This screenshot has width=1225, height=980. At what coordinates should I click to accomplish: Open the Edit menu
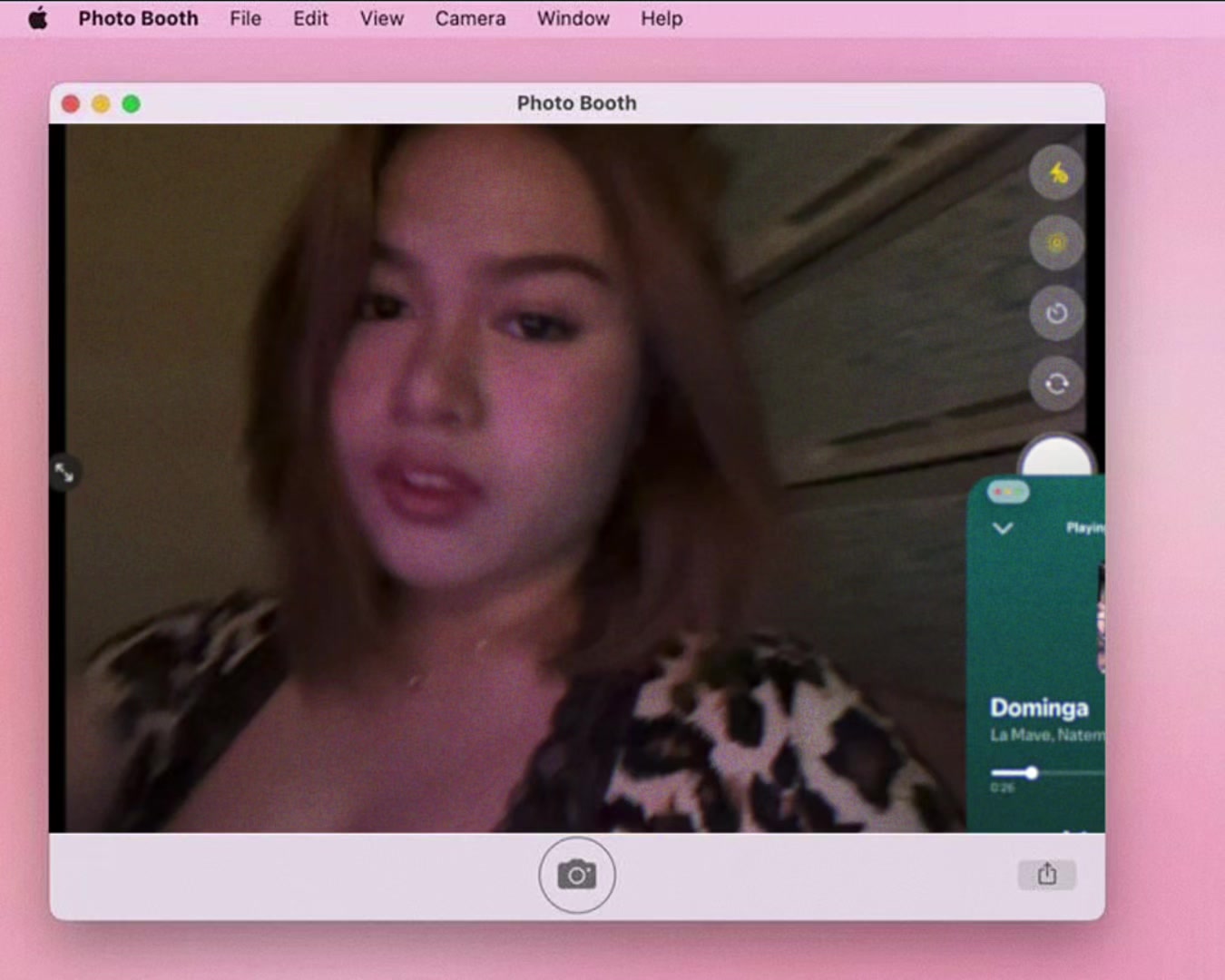pos(310,18)
